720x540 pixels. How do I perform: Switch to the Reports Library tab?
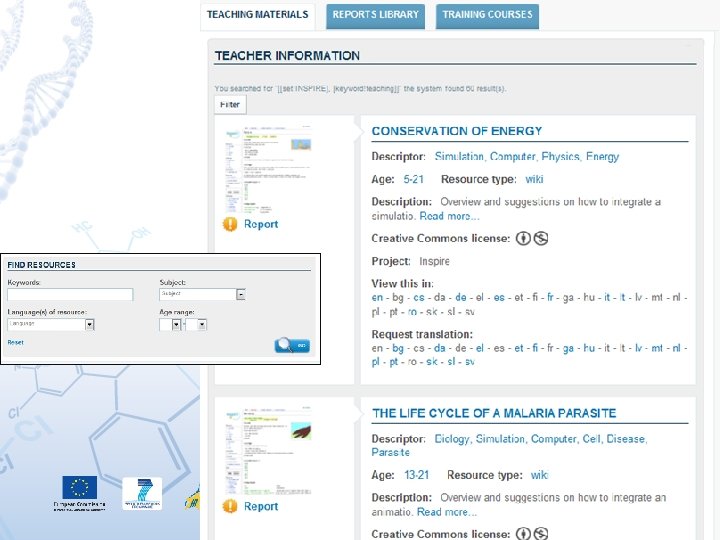pos(376,15)
